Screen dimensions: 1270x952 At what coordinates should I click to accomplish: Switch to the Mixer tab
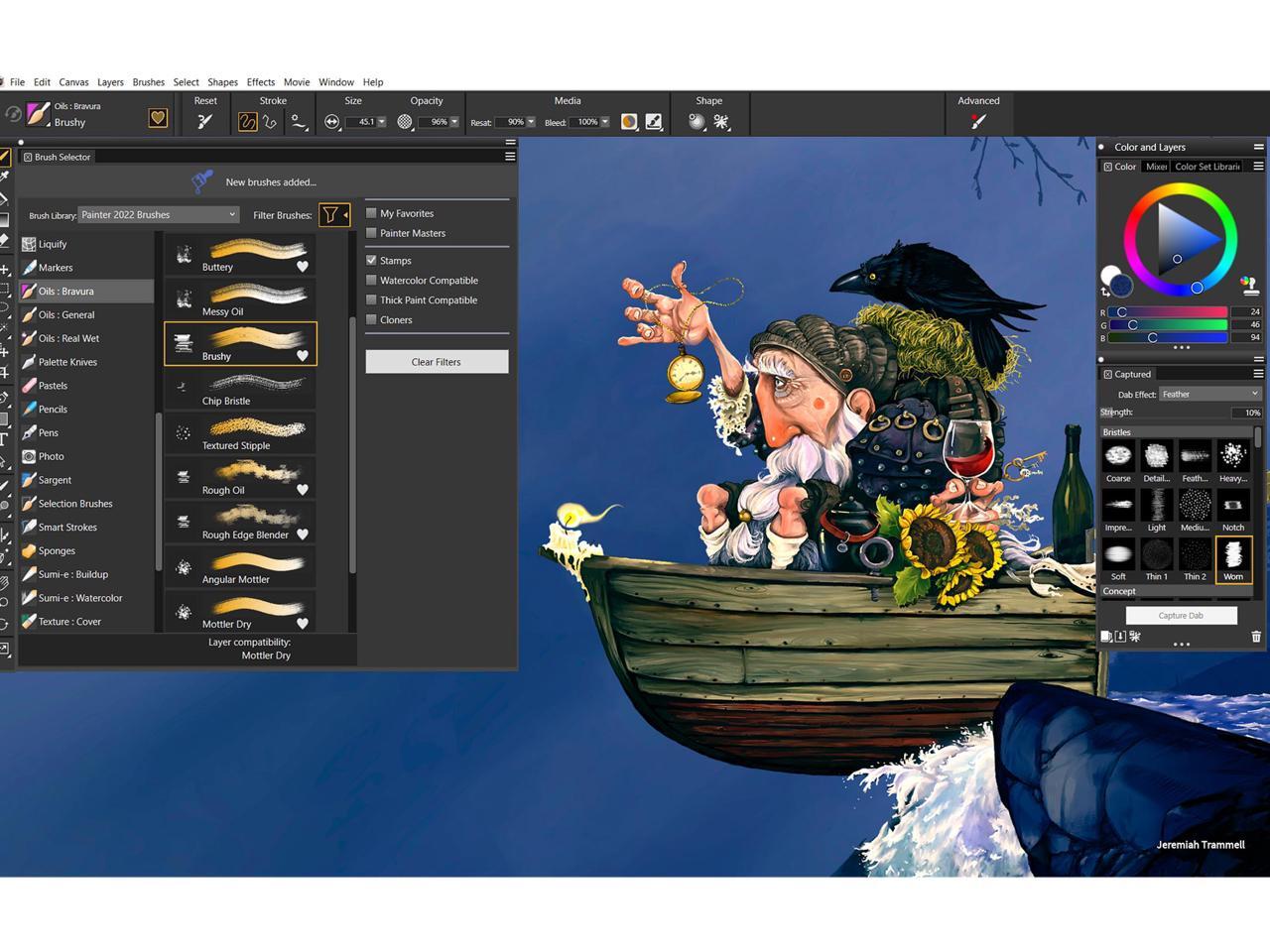click(x=1156, y=167)
